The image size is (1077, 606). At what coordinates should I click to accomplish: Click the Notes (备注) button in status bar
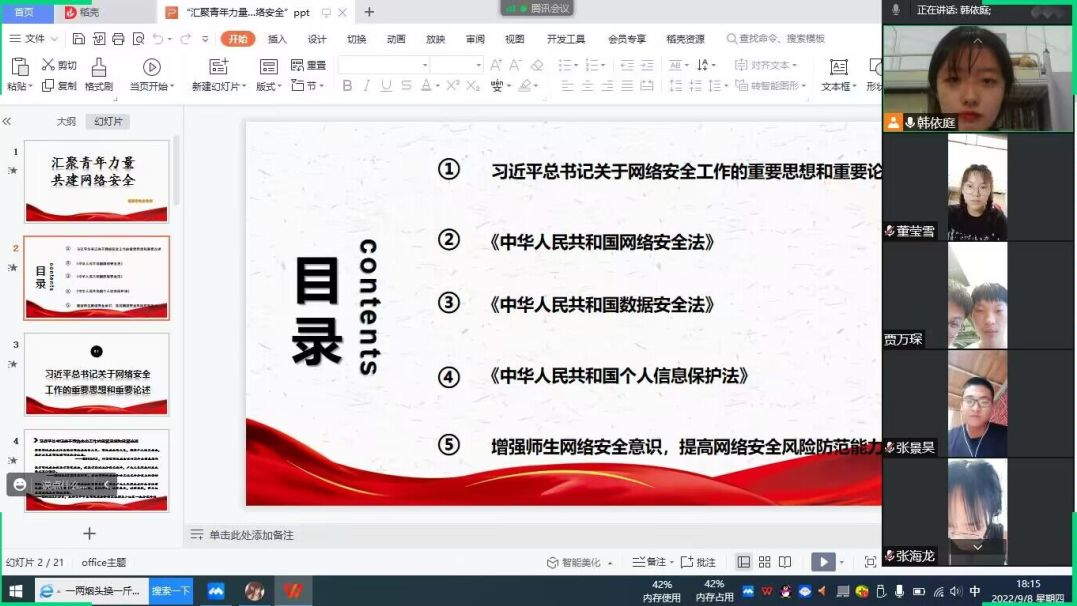(656, 562)
